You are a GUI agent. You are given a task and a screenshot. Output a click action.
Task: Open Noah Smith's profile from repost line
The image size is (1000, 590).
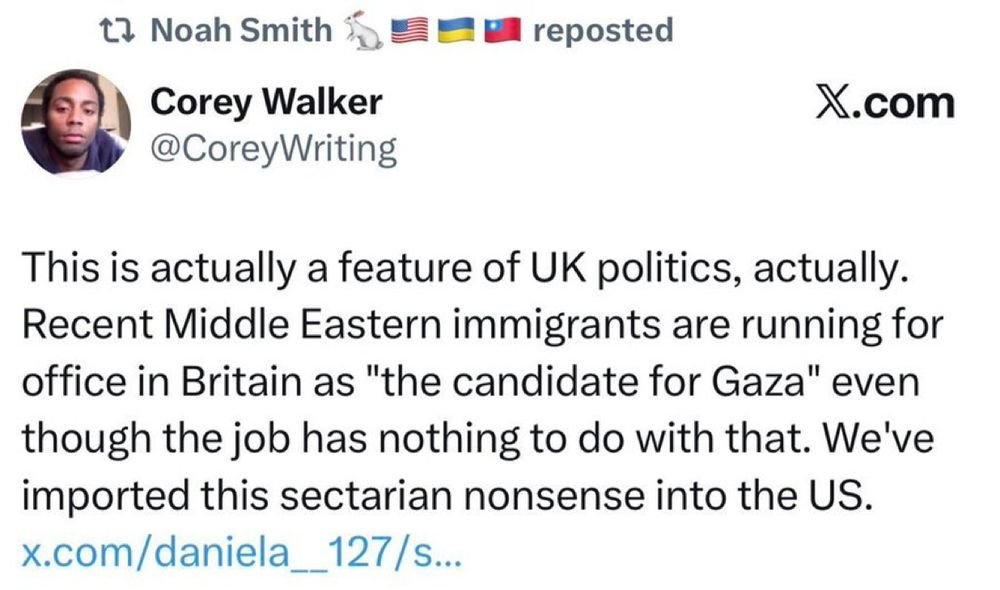[x=240, y=31]
